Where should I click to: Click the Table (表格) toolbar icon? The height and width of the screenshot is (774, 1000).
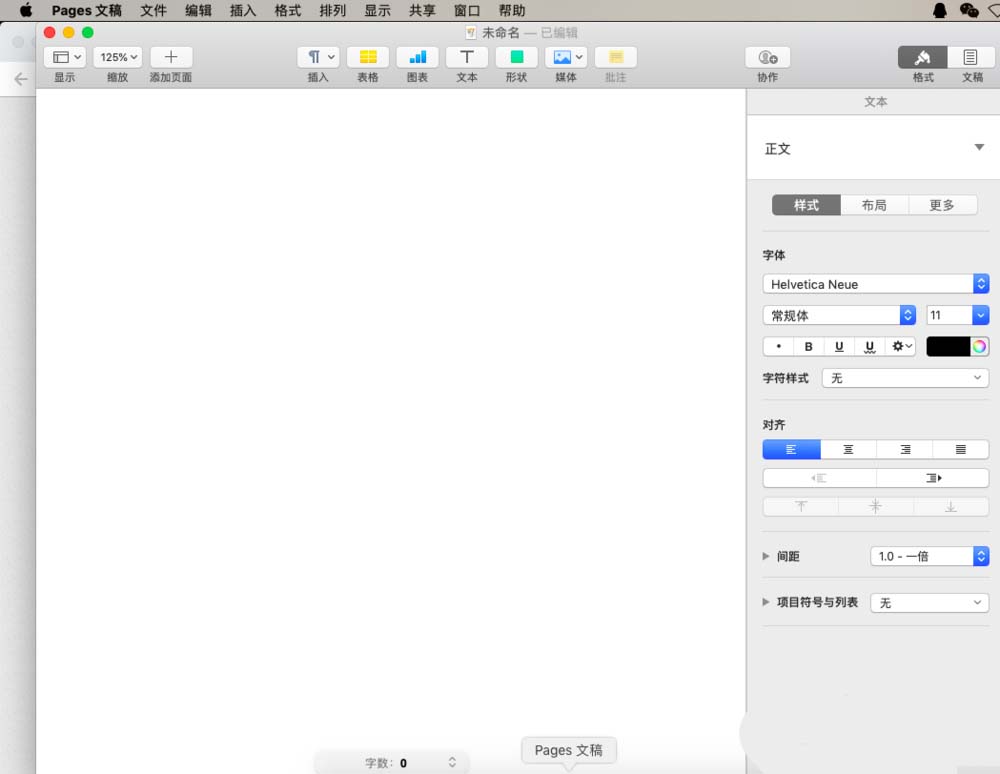coord(368,57)
